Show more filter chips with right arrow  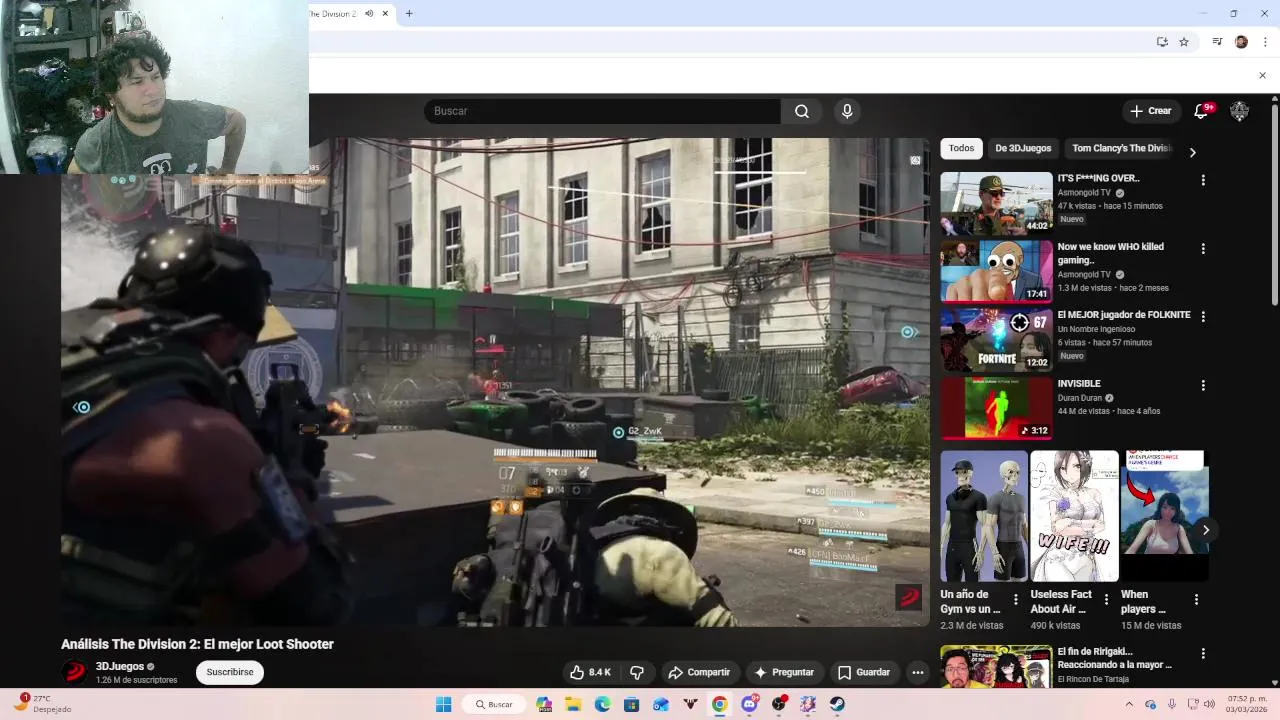click(1192, 152)
